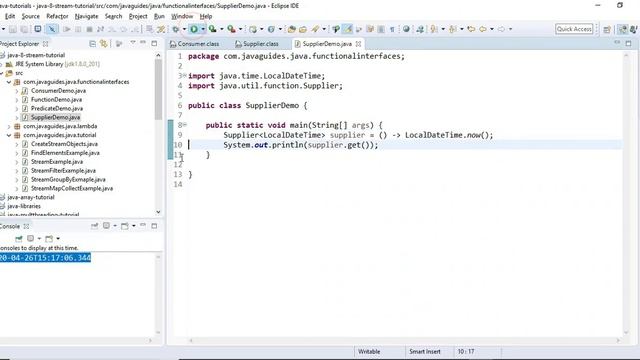This screenshot has width=640, height=360.
Task: Click the editor horizontal scrollbar
Action: [404, 340]
